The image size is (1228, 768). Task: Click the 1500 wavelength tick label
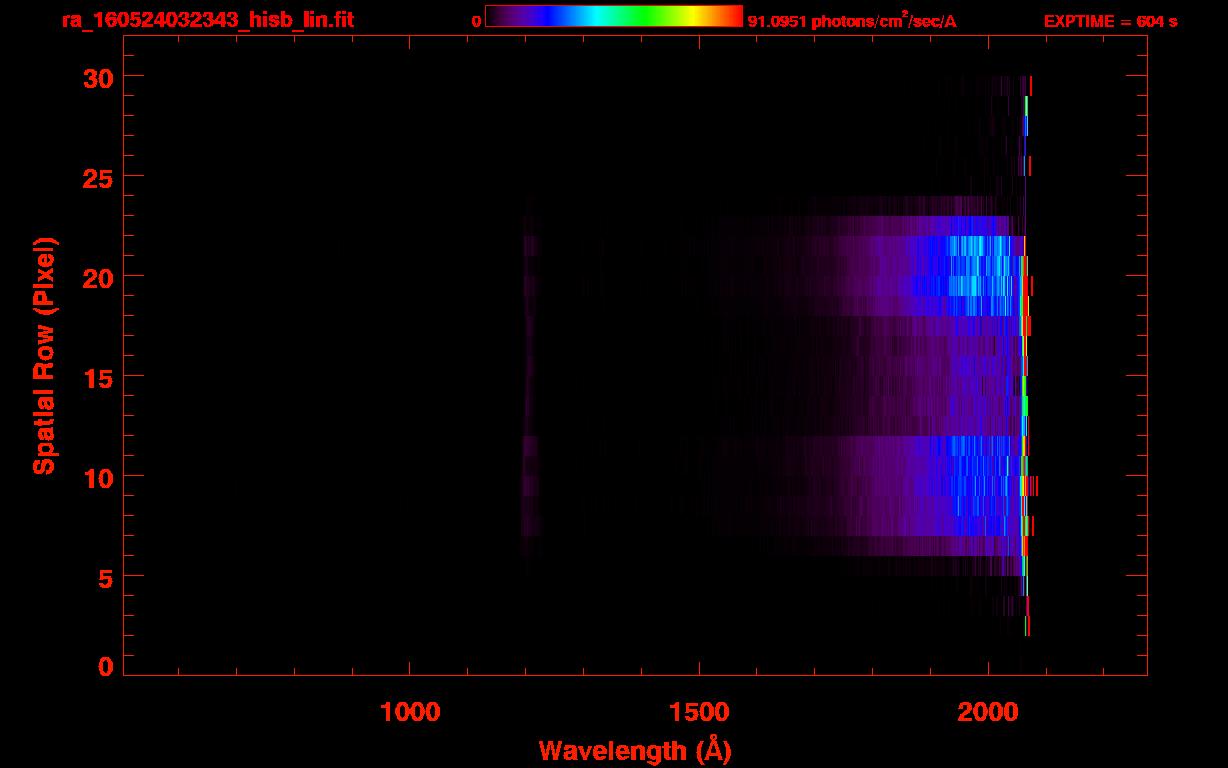[x=699, y=712]
